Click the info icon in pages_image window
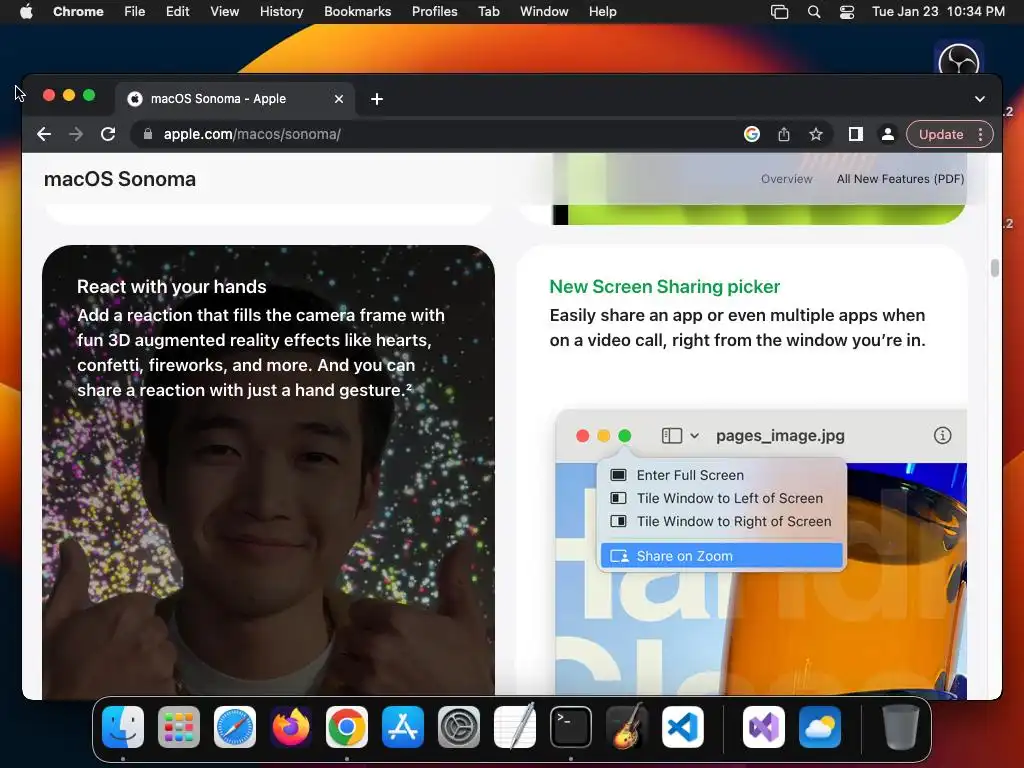Image resolution: width=1024 pixels, height=768 pixels. pyautogui.click(x=942, y=436)
